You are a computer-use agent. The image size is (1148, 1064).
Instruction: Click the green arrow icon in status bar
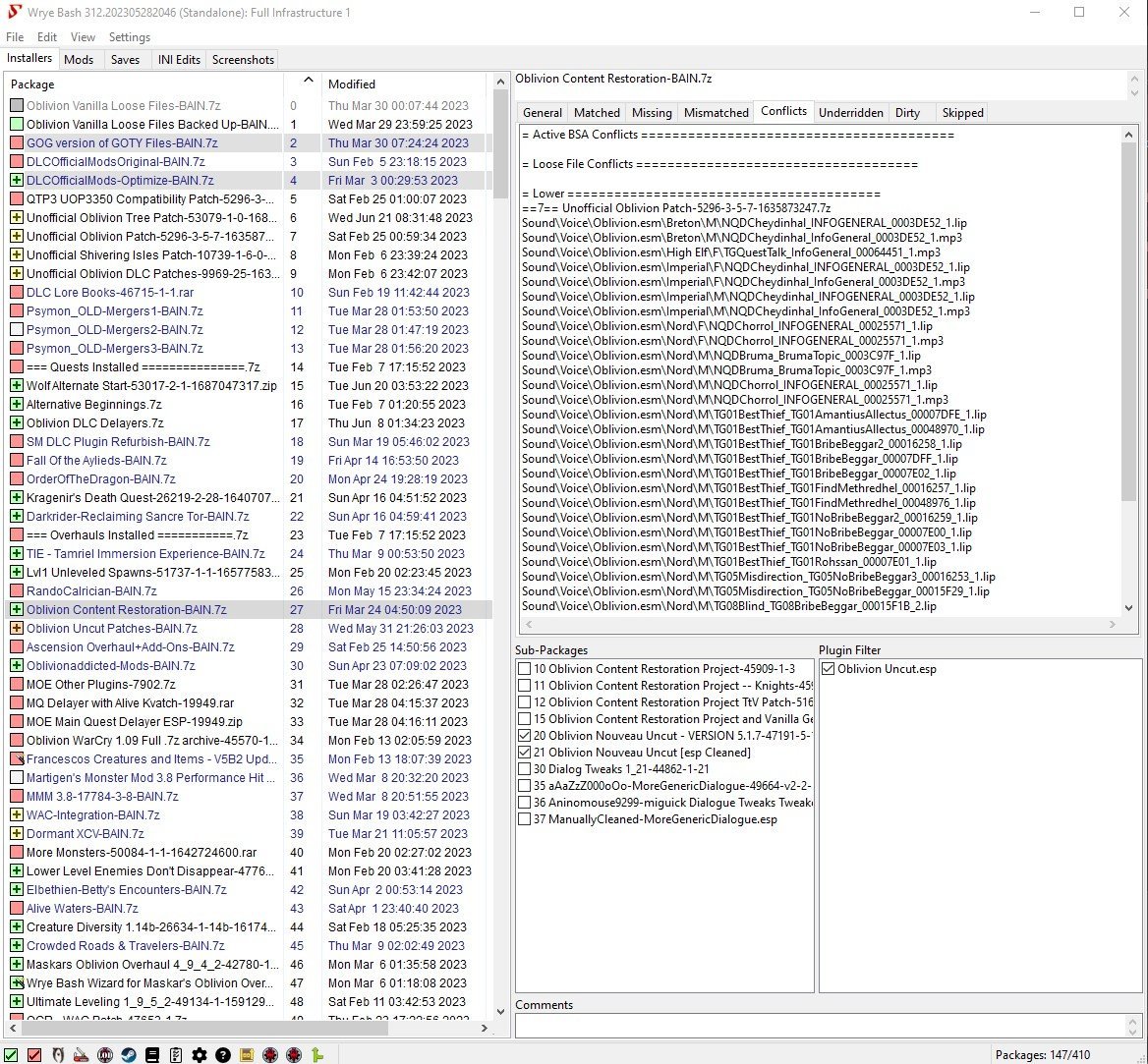coord(317,1054)
